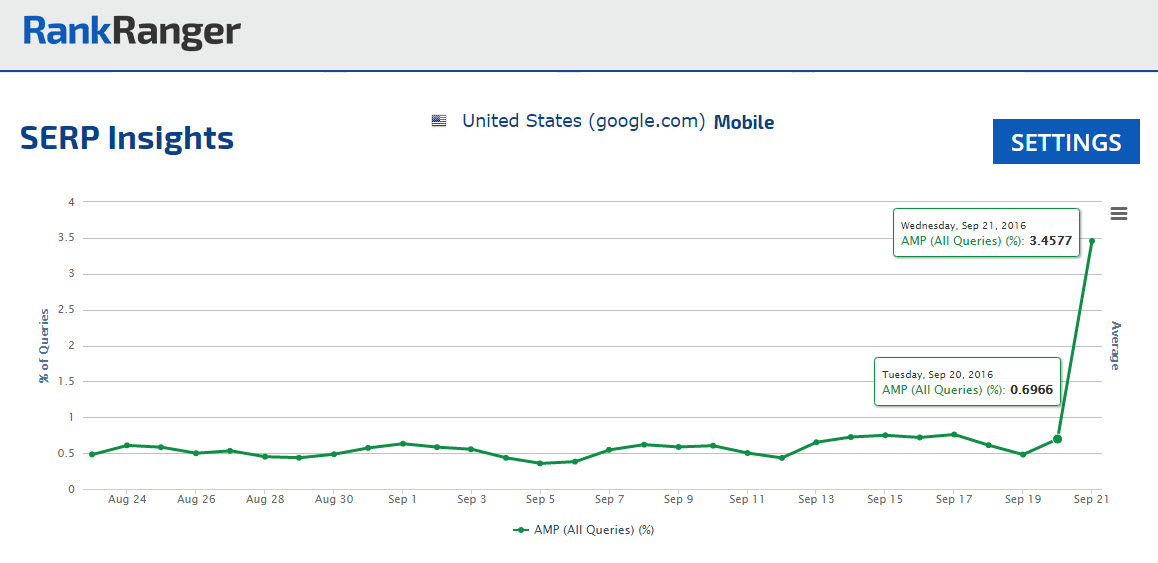The height and width of the screenshot is (563, 1158).
Task: Select United States (google.com) search engine link
Action: click(583, 121)
